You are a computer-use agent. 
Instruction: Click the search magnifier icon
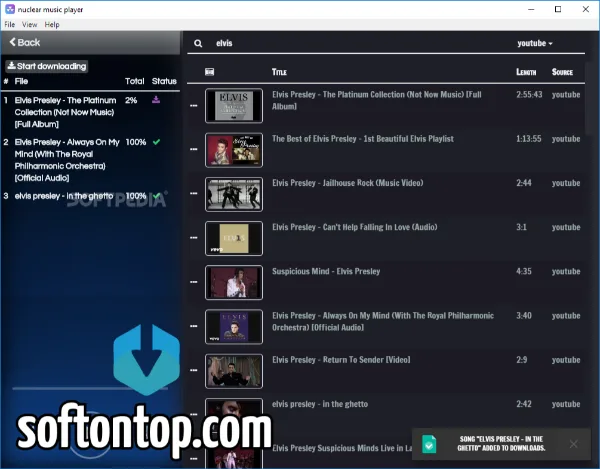point(198,44)
